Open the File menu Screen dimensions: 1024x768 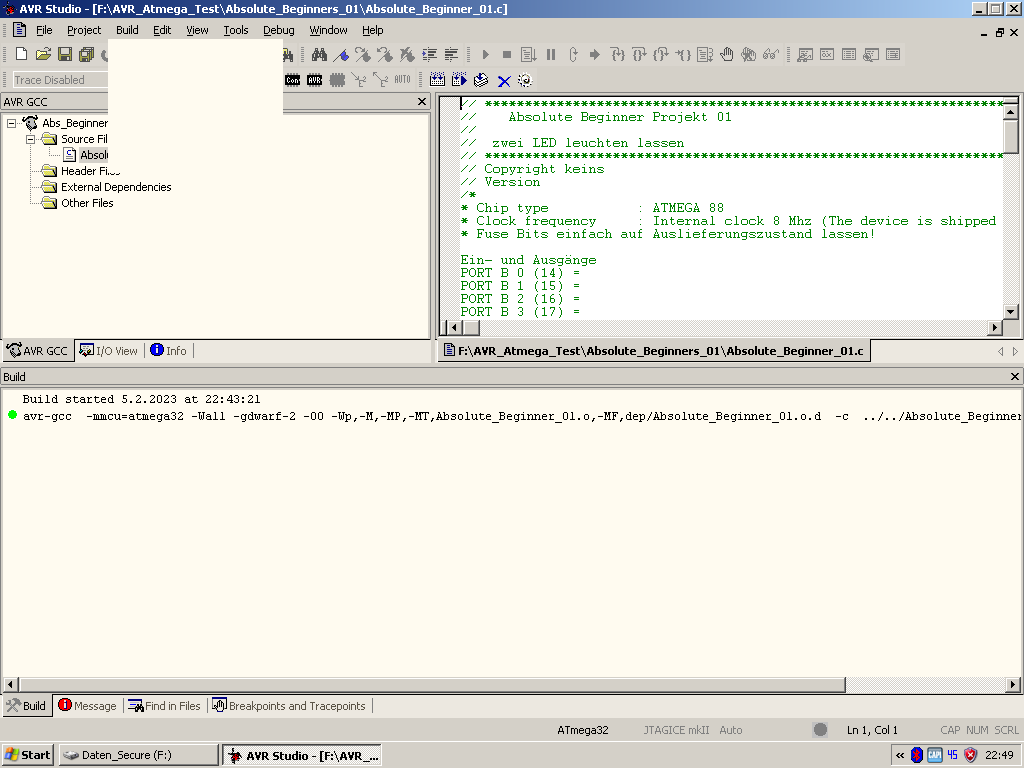[x=44, y=30]
